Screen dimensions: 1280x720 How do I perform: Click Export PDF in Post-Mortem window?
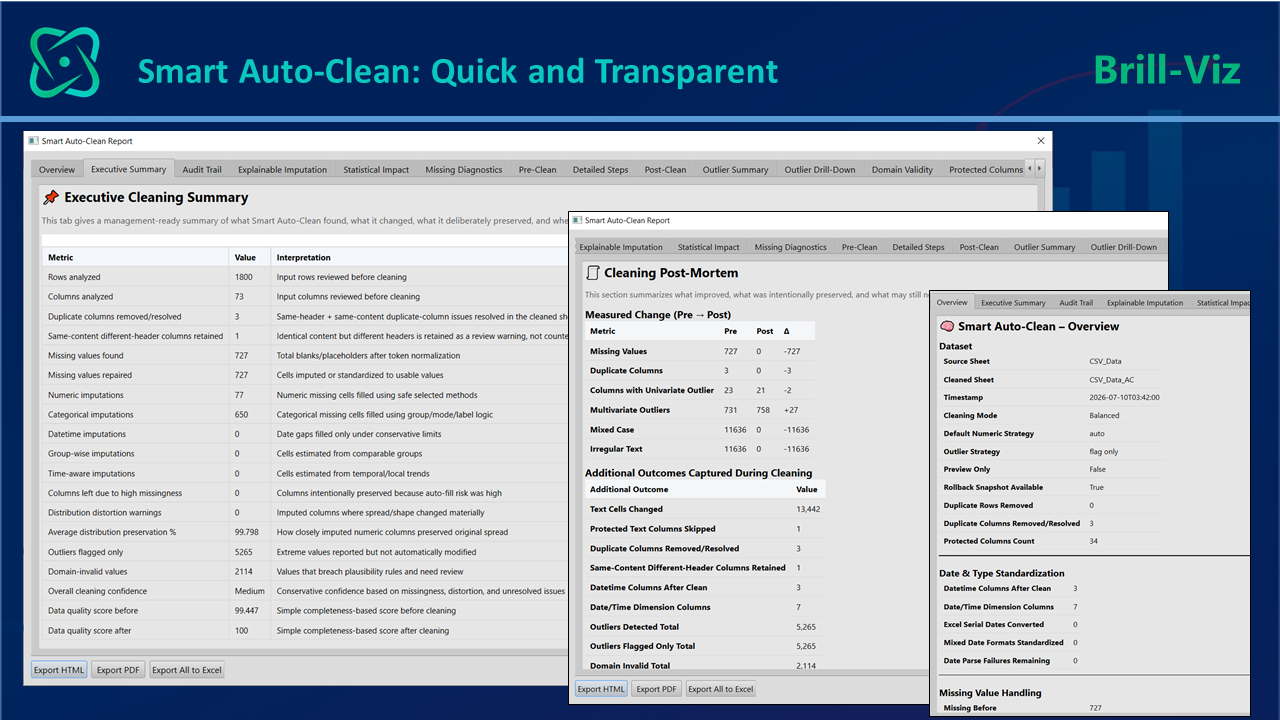[x=657, y=689]
